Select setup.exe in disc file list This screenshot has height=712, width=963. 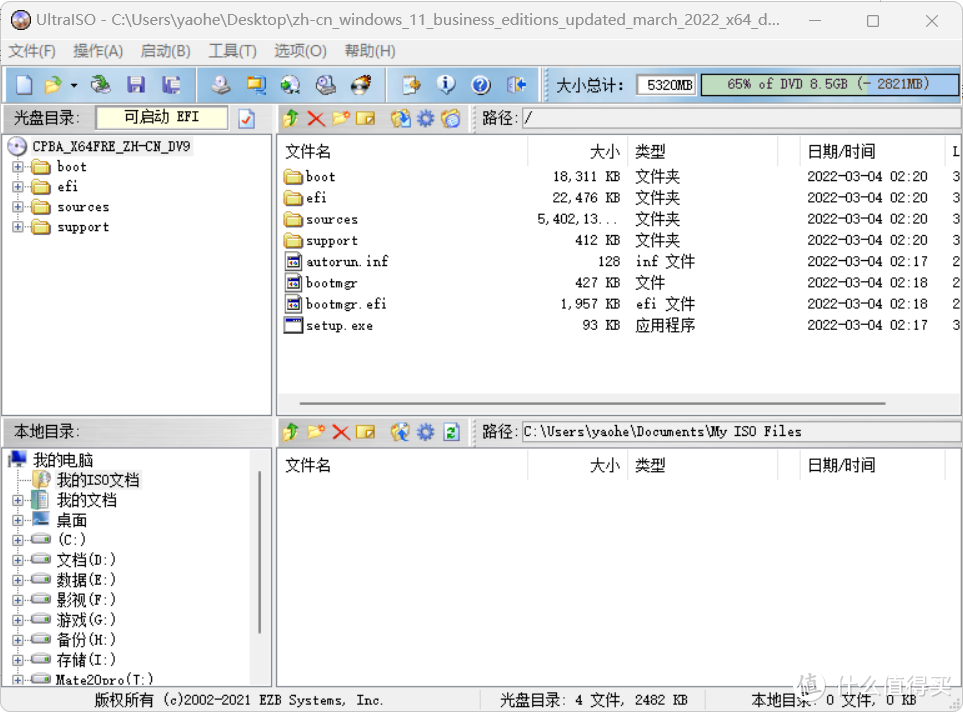[x=340, y=326]
